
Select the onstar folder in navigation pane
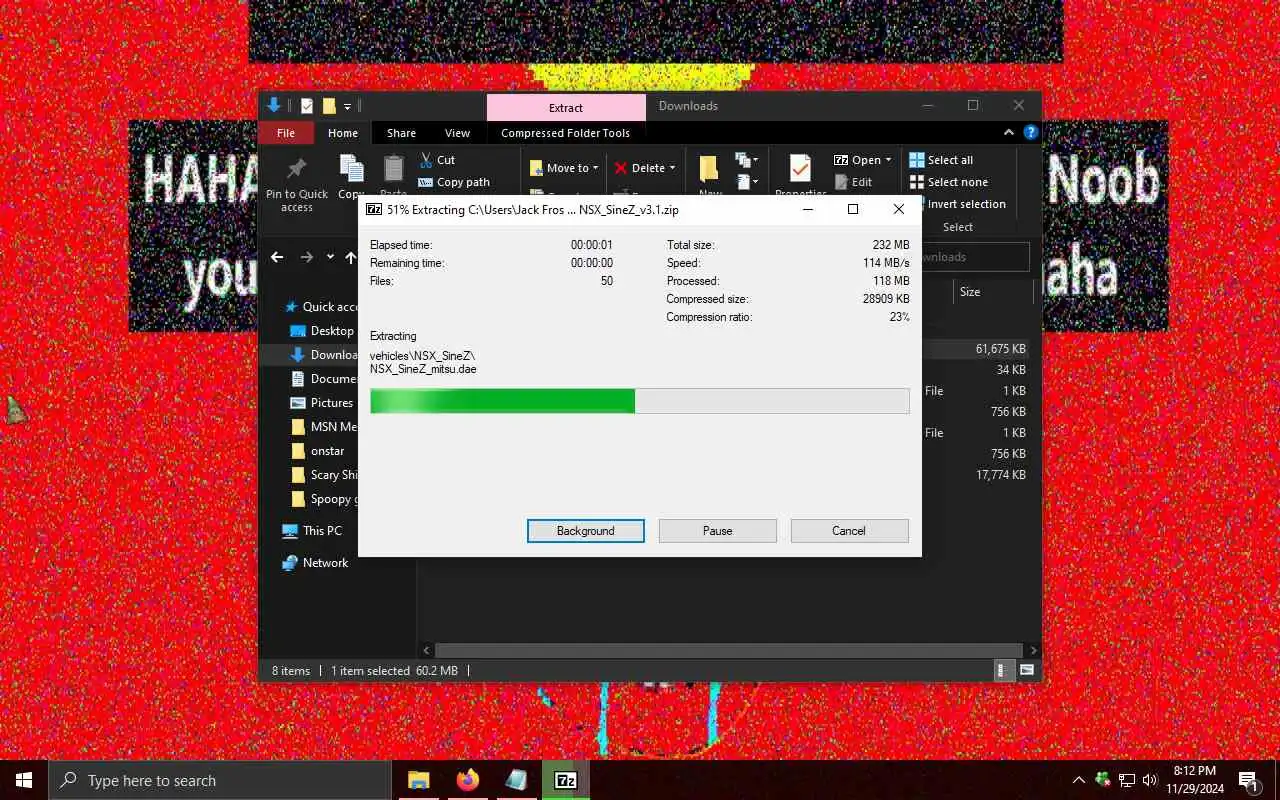click(x=318, y=451)
